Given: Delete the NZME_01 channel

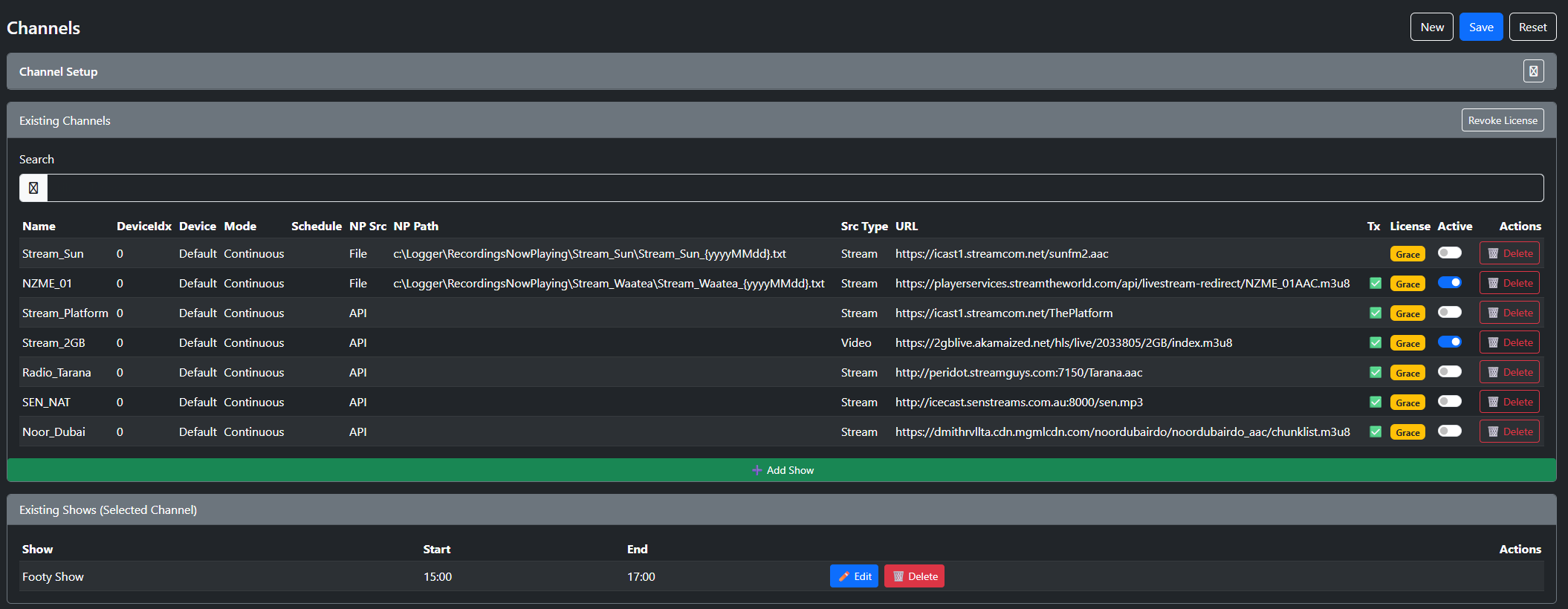Looking at the screenshot, I should coord(1509,283).
